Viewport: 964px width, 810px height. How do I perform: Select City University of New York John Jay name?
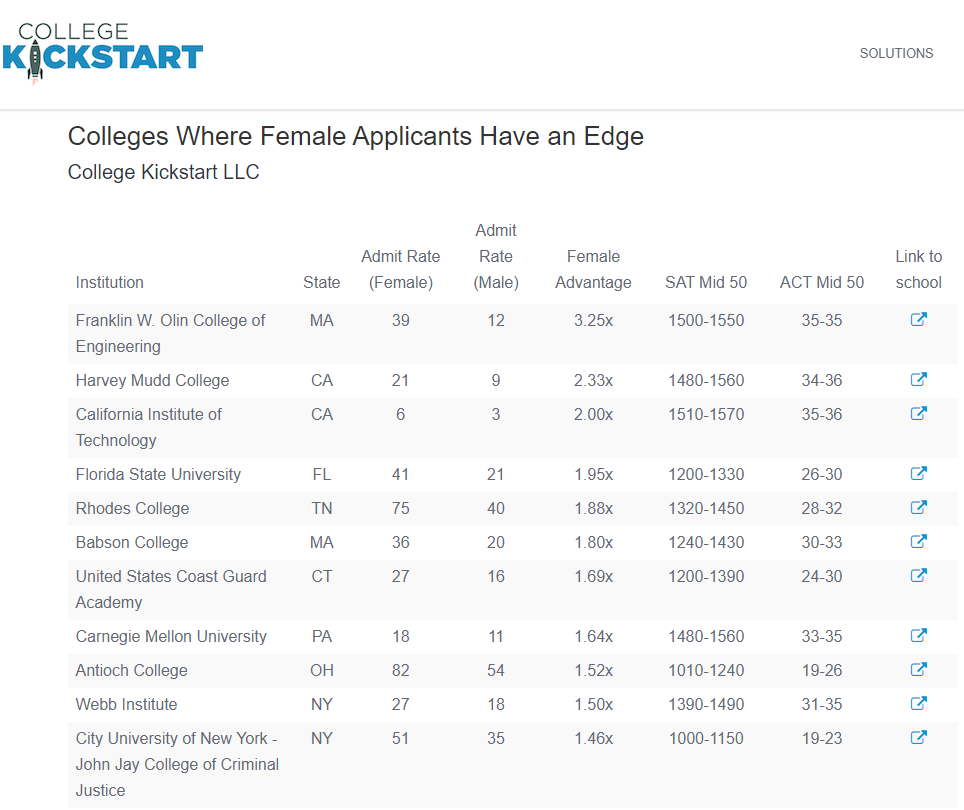177,764
